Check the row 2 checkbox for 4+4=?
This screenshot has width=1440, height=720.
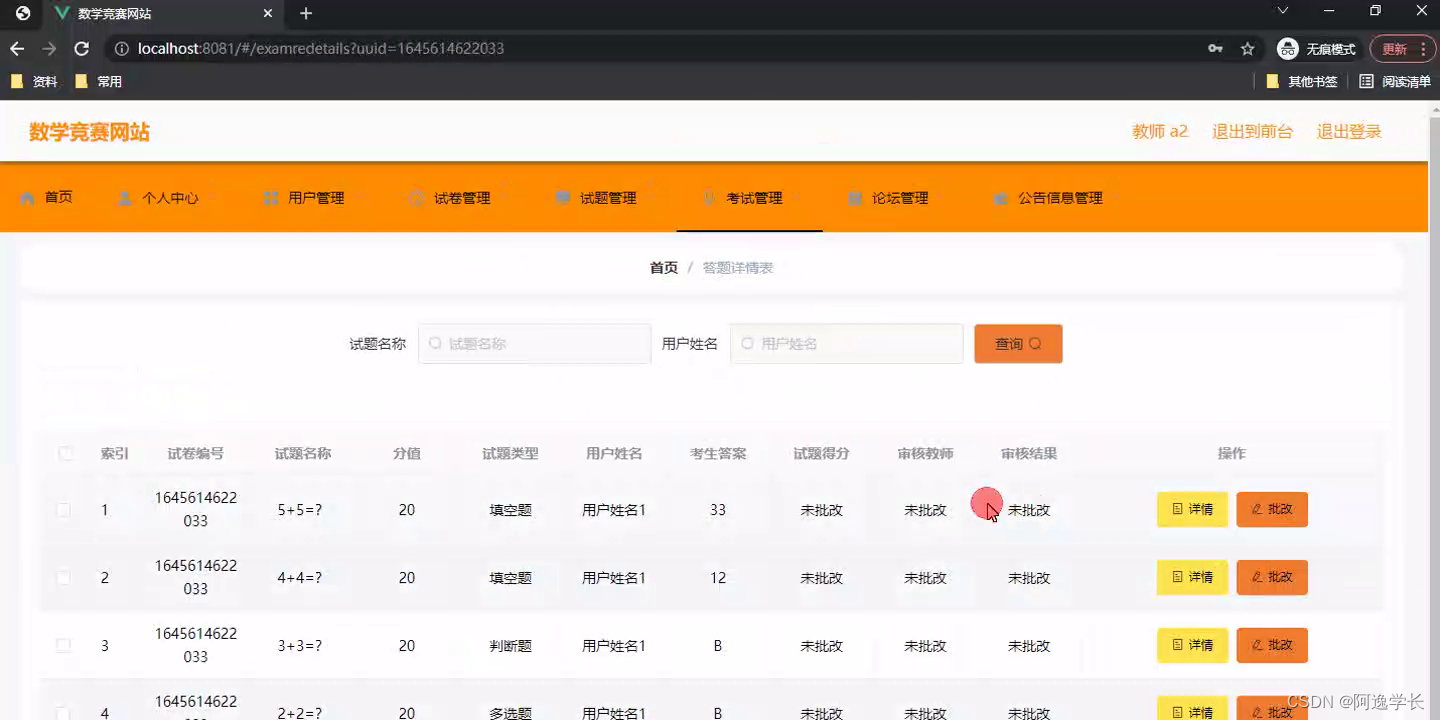pyautogui.click(x=63, y=578)
